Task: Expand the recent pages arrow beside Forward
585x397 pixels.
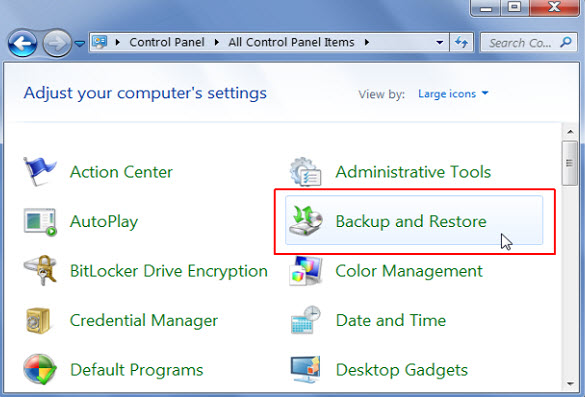Action: (x=79, y=44)
